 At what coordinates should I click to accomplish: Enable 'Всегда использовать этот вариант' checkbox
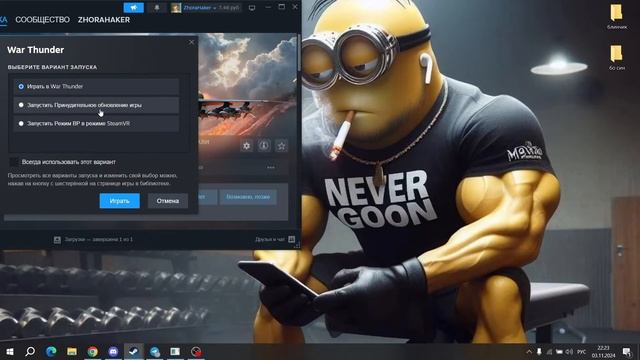pyautogui.click(x=14, y=162)
